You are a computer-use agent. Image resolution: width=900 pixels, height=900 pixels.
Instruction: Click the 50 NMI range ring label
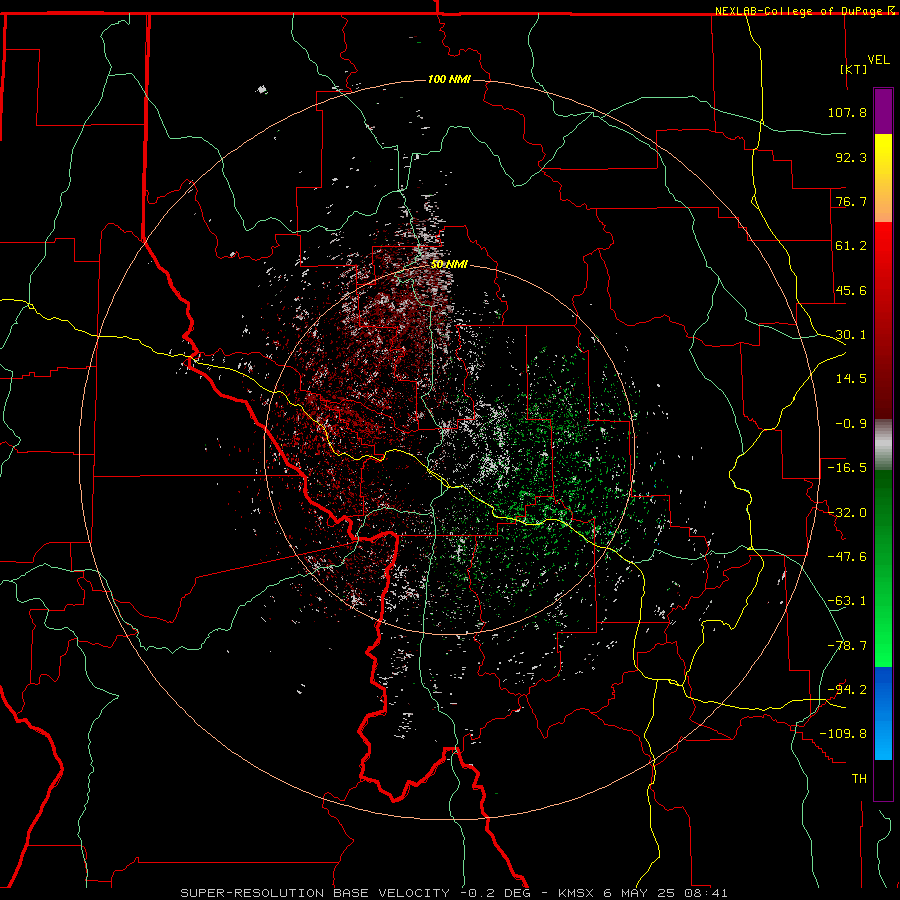coord(449,265)
